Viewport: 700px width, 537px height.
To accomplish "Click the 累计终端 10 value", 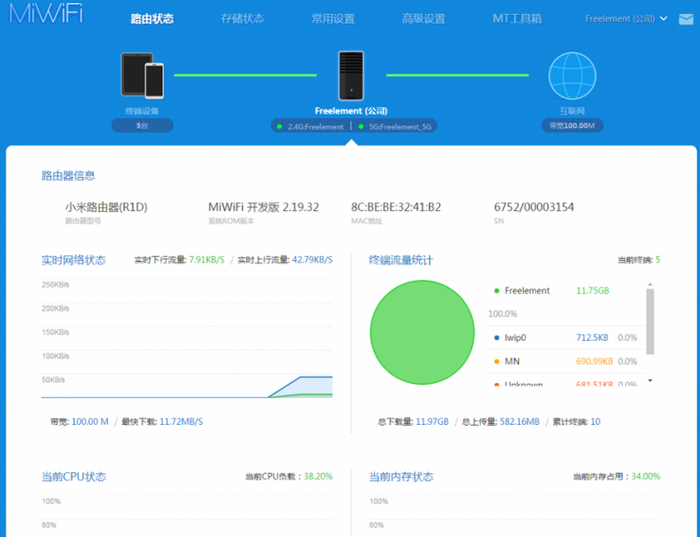I will pos(596,422).
